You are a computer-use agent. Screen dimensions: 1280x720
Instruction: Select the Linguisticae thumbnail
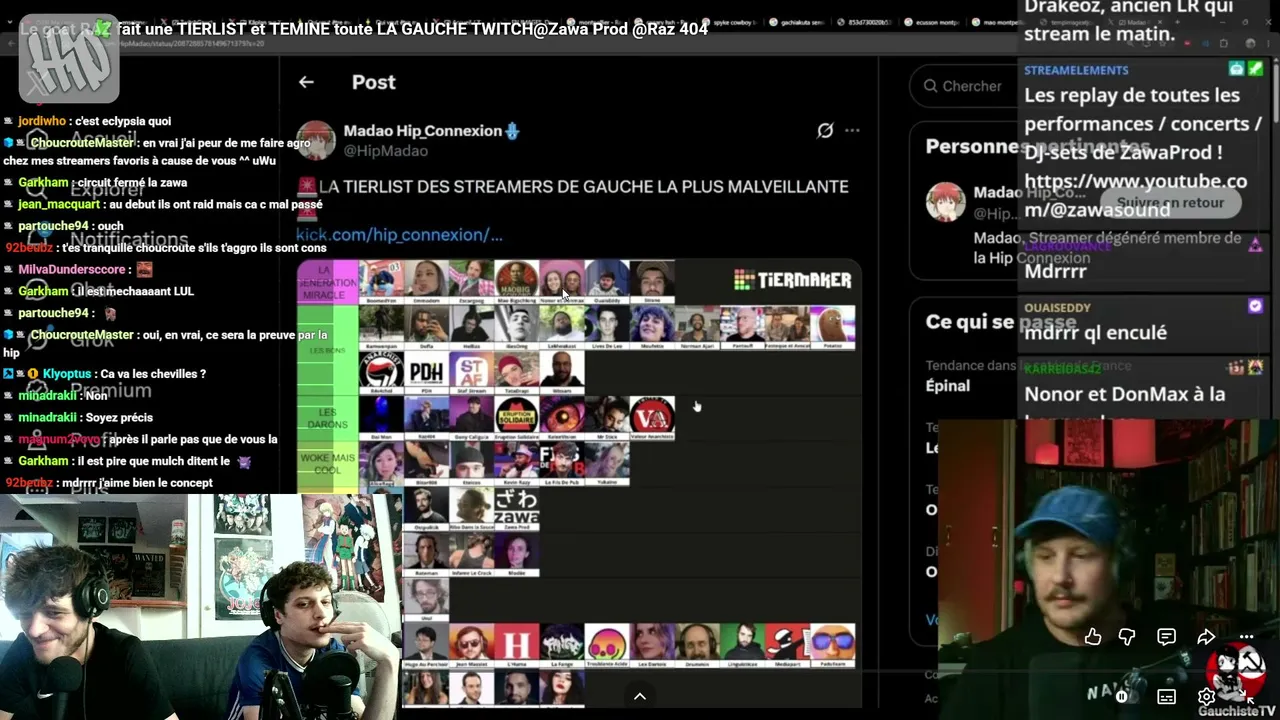pyautogui.click(x=742, y=644)
